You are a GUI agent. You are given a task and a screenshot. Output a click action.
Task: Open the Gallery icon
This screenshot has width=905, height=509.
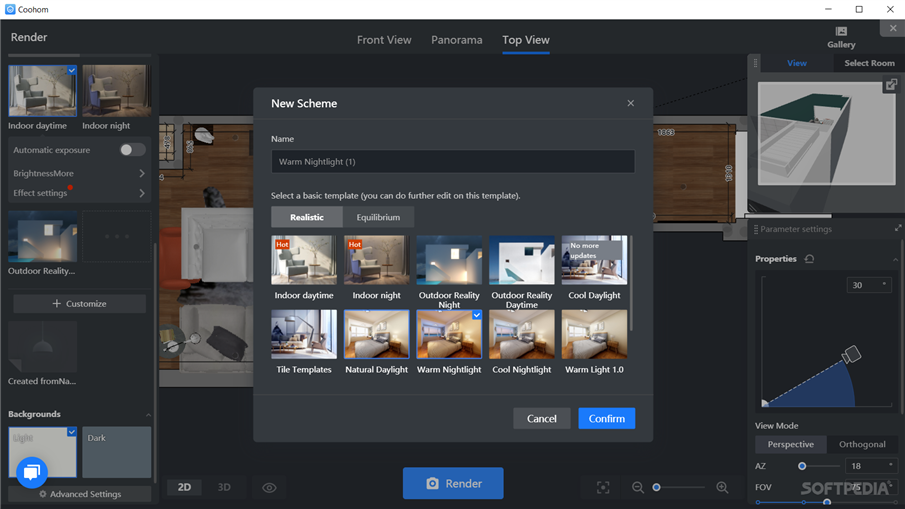pos(841,37)
